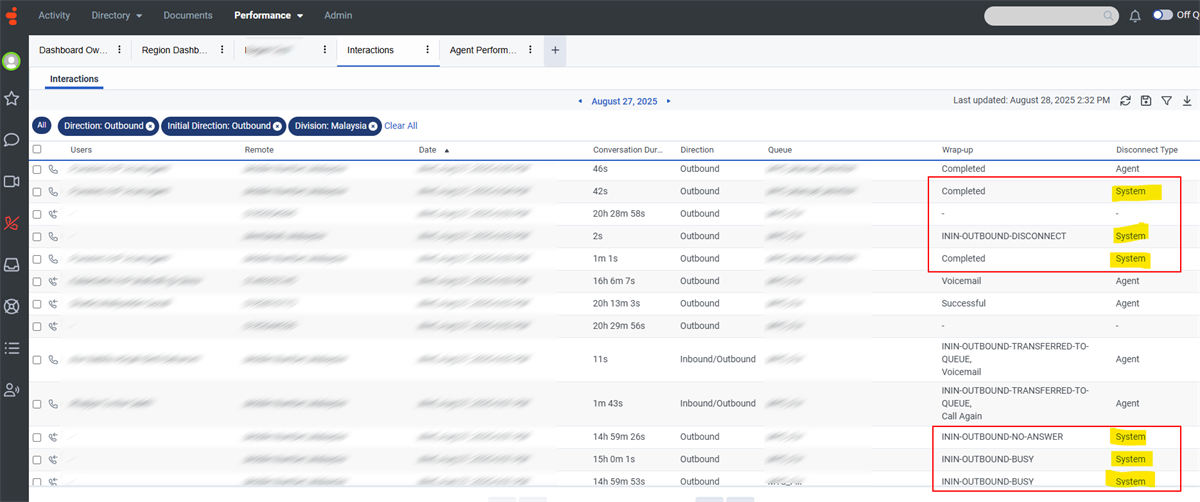Click the Clear All filters link
The height and width of the screenshot is (502, 1200).
click(401, 126)
